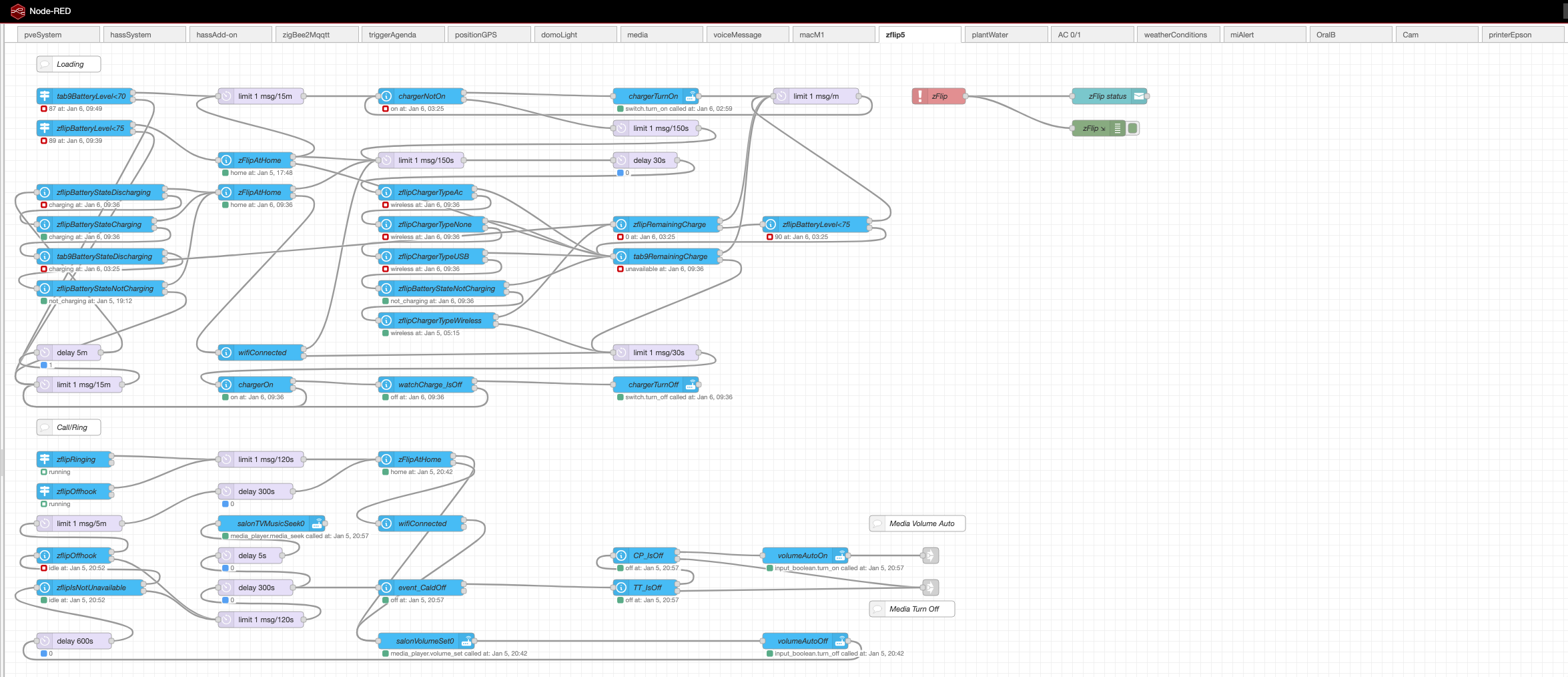The image size is (1568, 677).
Task: Click the info icon on zflipRemainingCharge node
Action: (621, 224)
